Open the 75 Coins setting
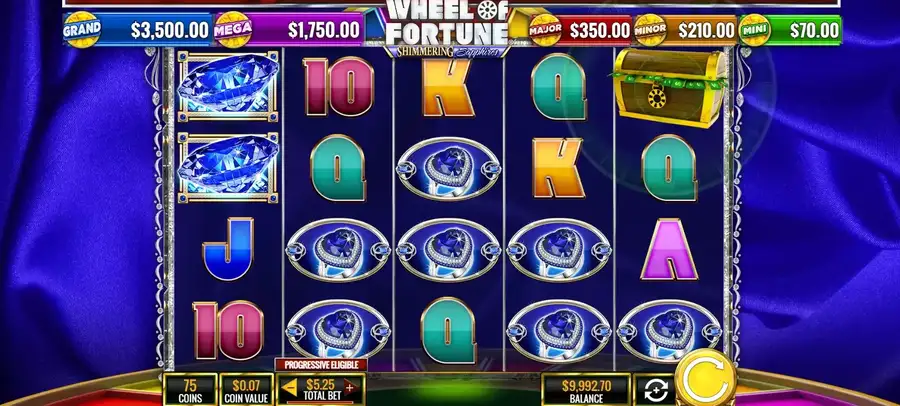Screen dimensions: 900x406 coord(190,390)
